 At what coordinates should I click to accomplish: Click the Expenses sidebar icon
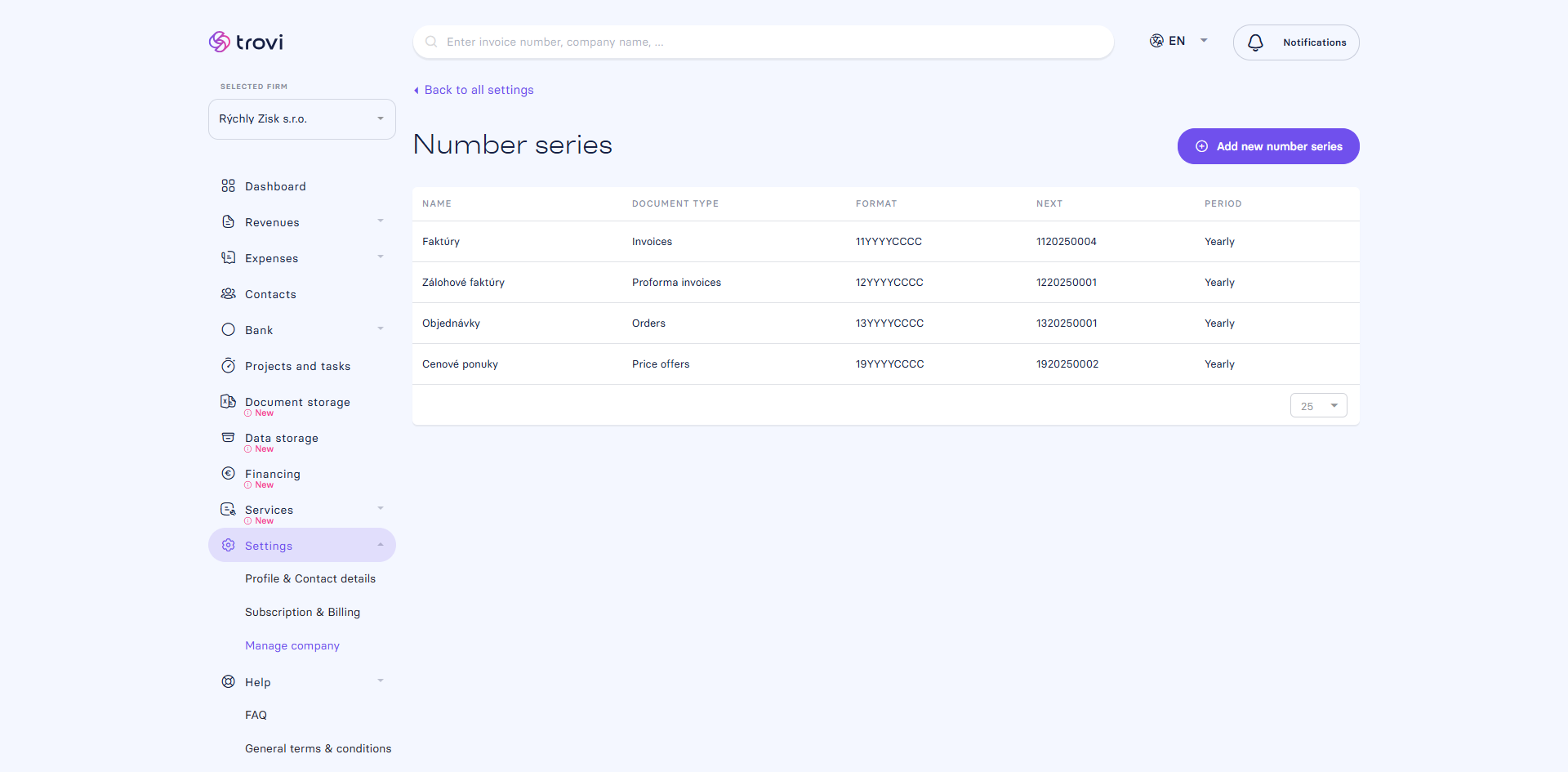point(228,258)
